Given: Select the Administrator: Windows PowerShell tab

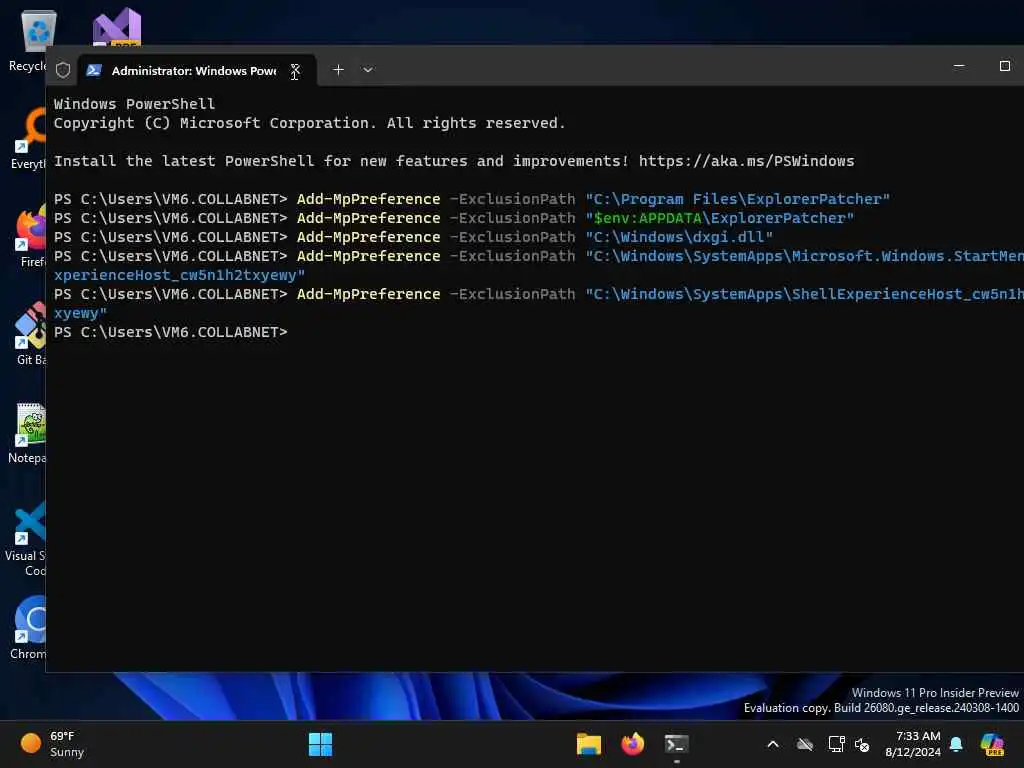Looking at the screenshot, I should pos(197,70).
